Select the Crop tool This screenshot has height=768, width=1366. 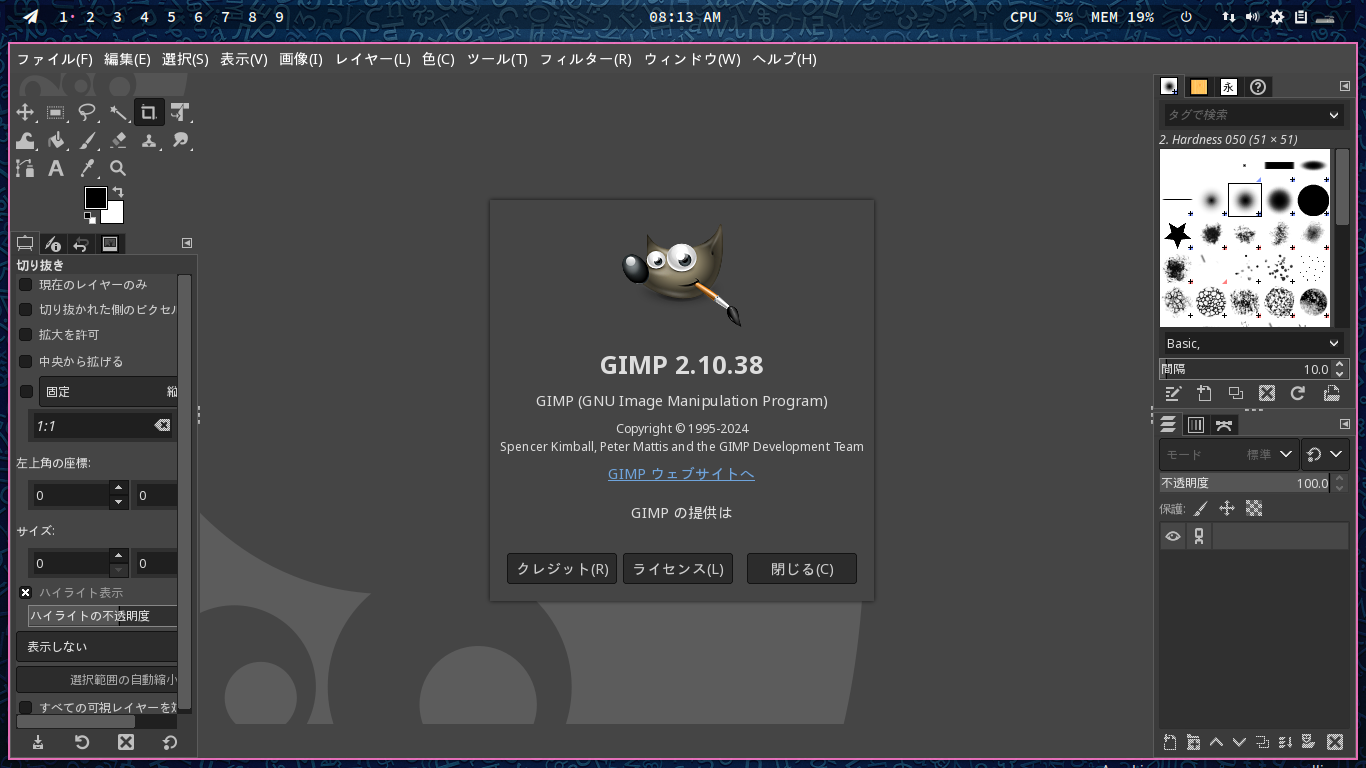pos(149,112)
